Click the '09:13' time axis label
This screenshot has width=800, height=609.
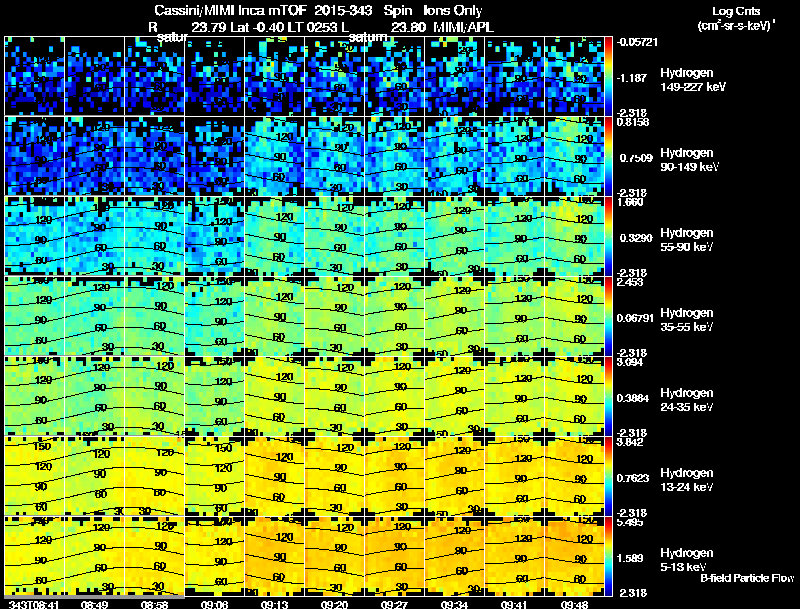tap(274, 604)
